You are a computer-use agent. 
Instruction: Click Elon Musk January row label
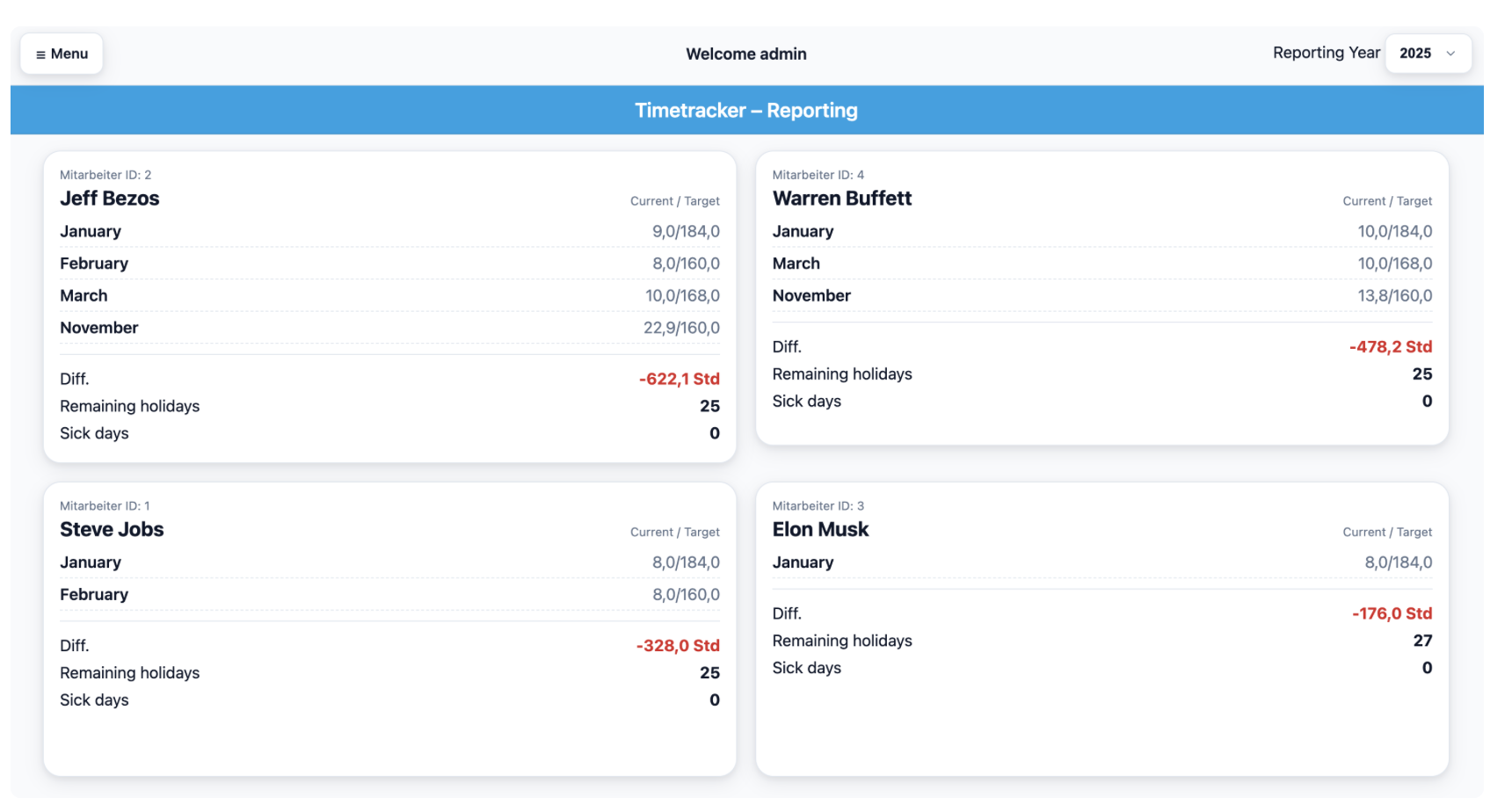[803, 562]
